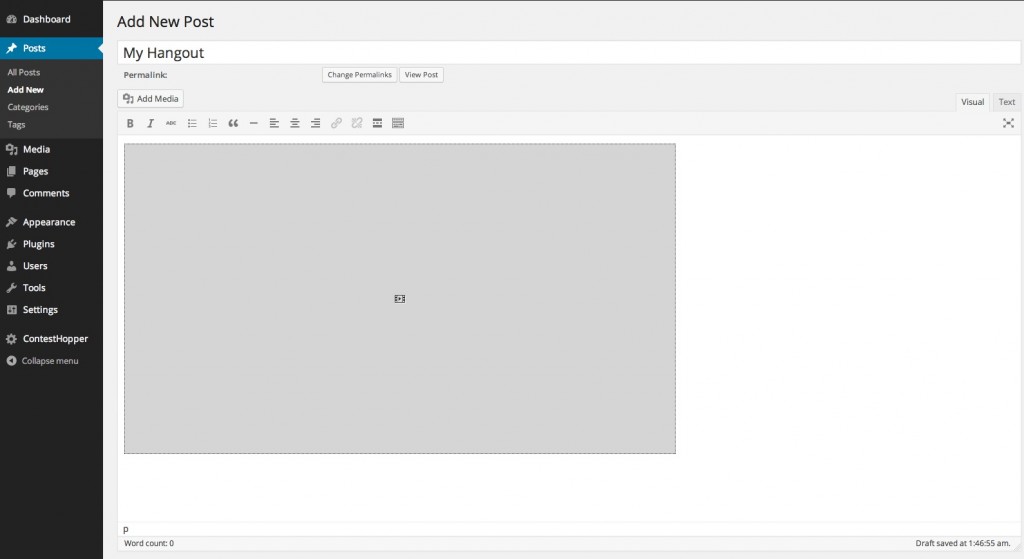The width and height of the screenshot is (1024, 559).
Task: Click the insert link icon
Action: click(x=336, y=123)
